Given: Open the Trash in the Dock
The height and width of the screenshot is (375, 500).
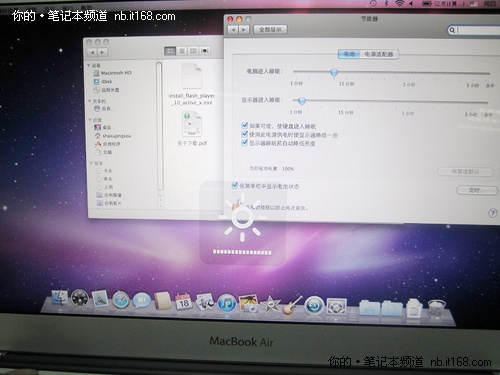Looking at the screenshot, I should tap(436, 309).
